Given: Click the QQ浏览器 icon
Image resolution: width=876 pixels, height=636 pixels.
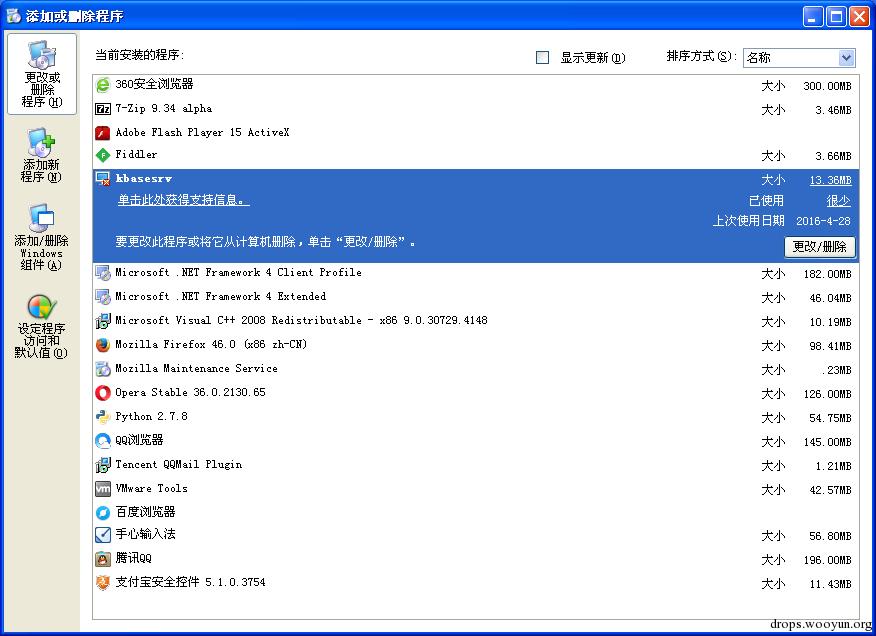Looking at the screenshot, I should (103, 441).
